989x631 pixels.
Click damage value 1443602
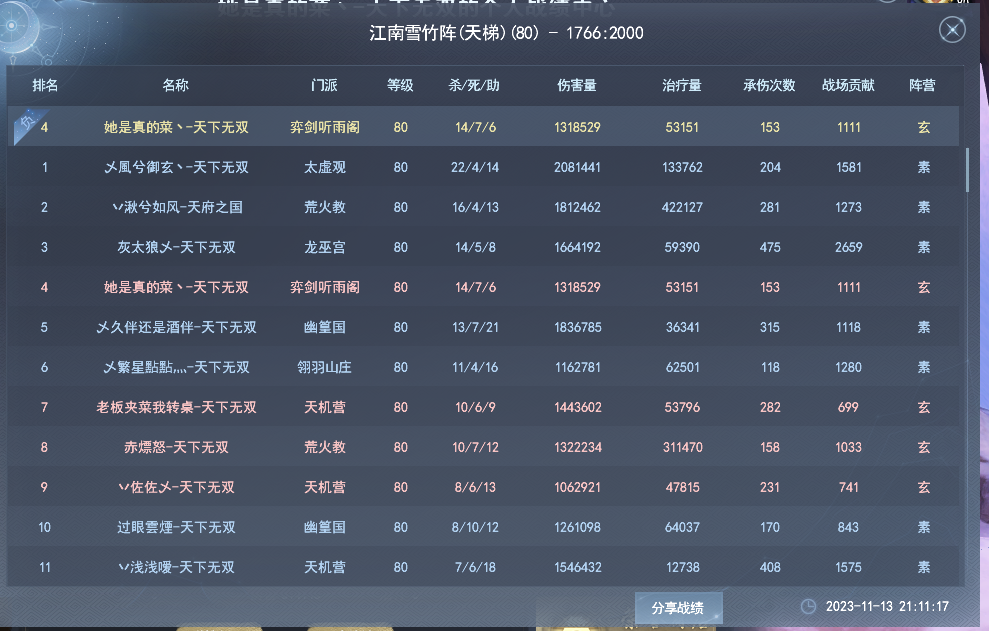[x=578, y=407]
